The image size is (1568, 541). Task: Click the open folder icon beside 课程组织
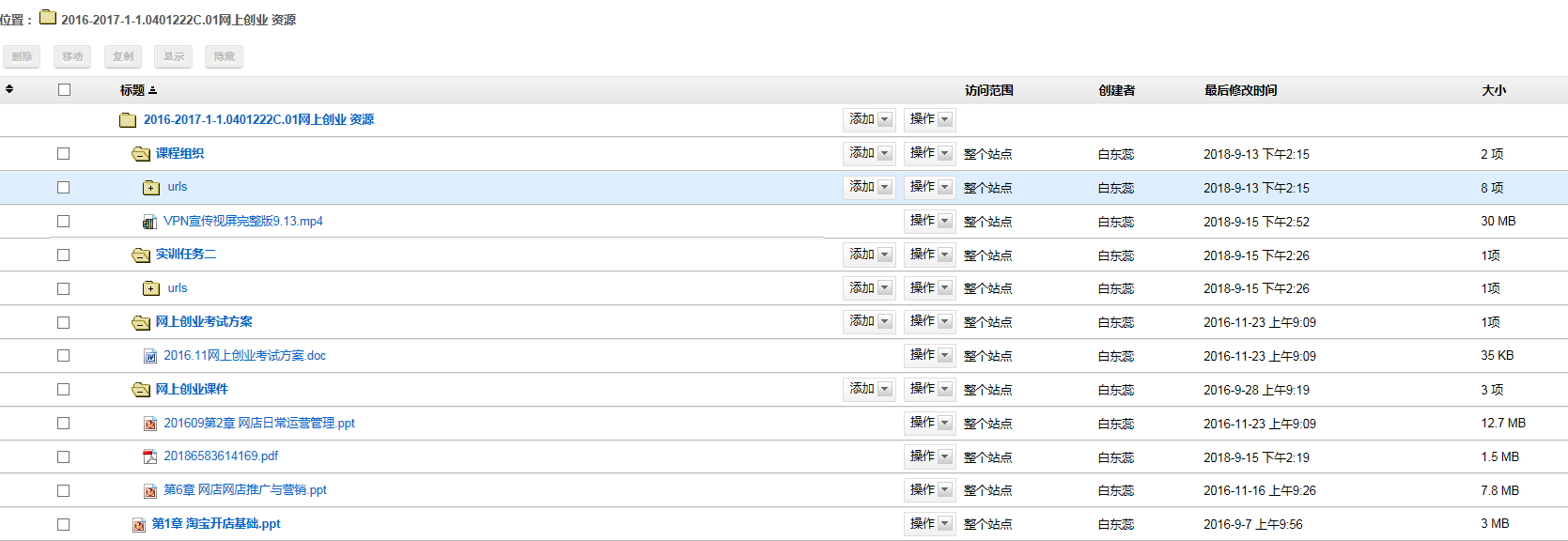[x=141, y=154]
